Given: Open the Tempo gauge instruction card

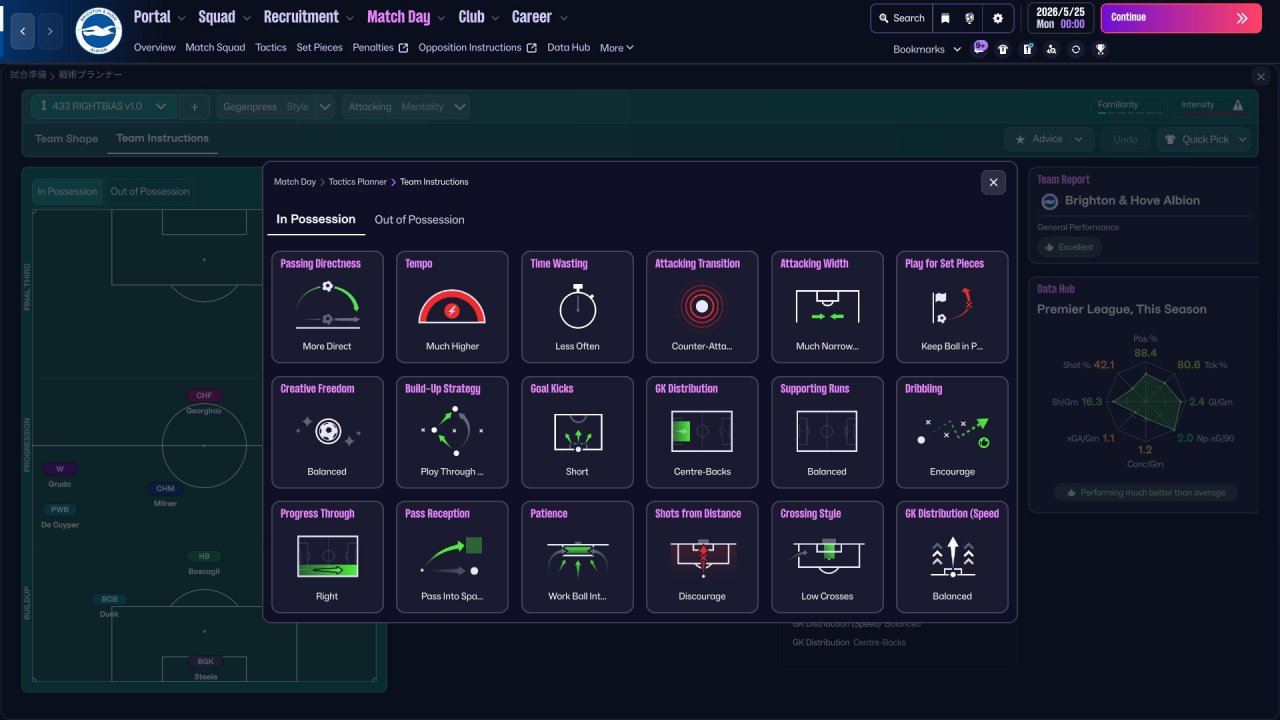Looking at the screenshot, I should click(x=452, y=307).
